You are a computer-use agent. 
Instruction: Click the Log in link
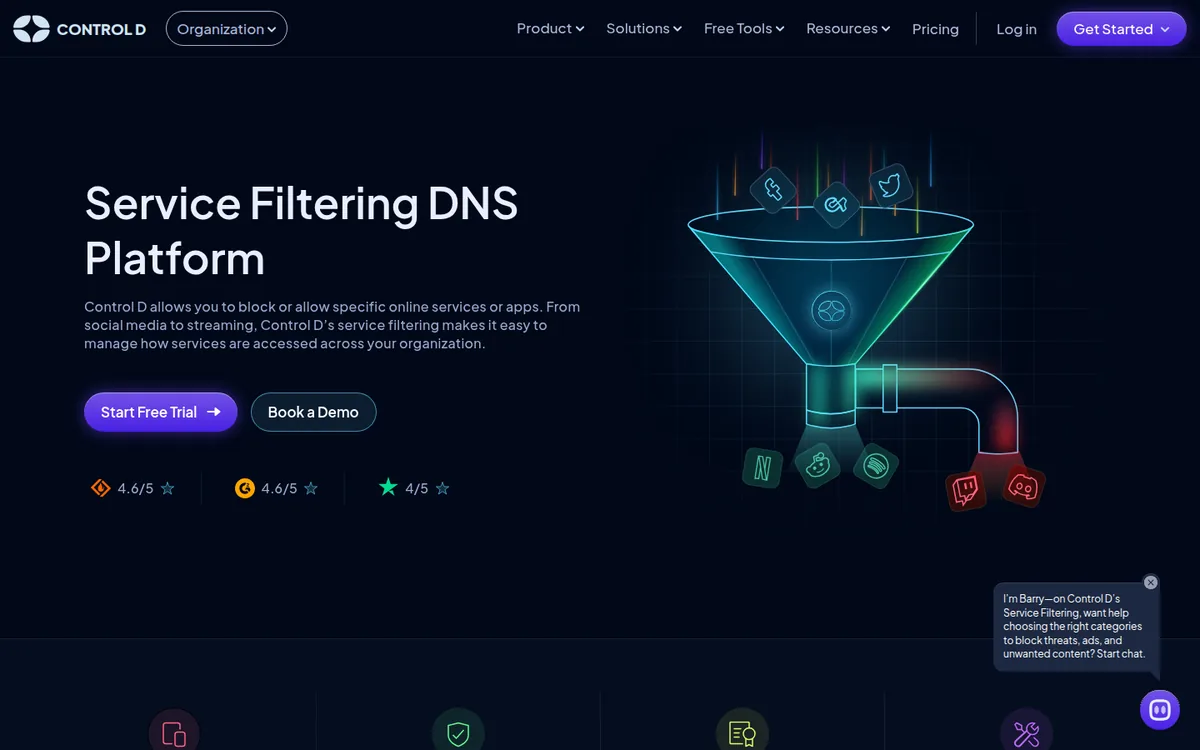point(1016,29)
